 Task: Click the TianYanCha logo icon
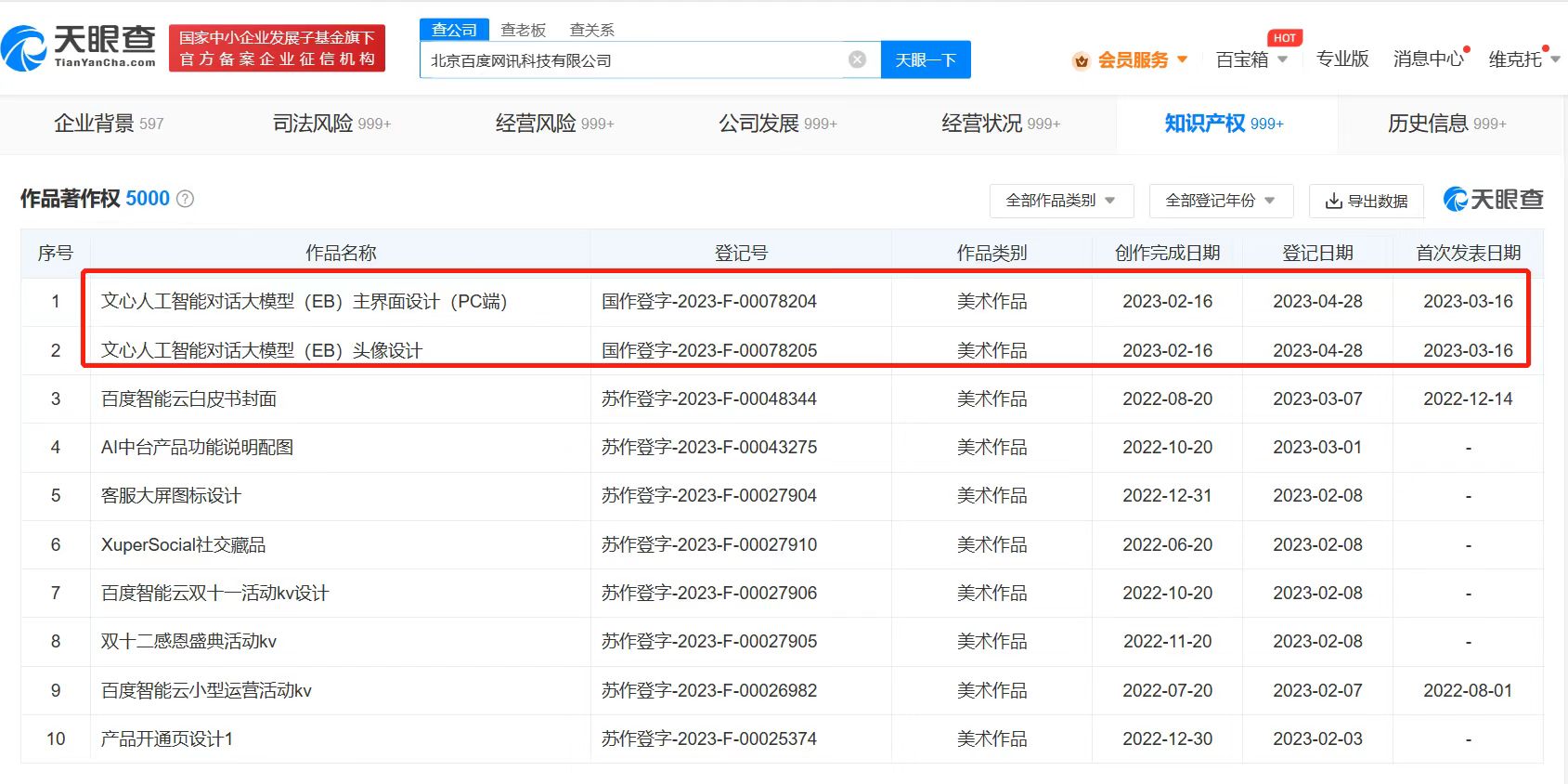click(24, 48)
